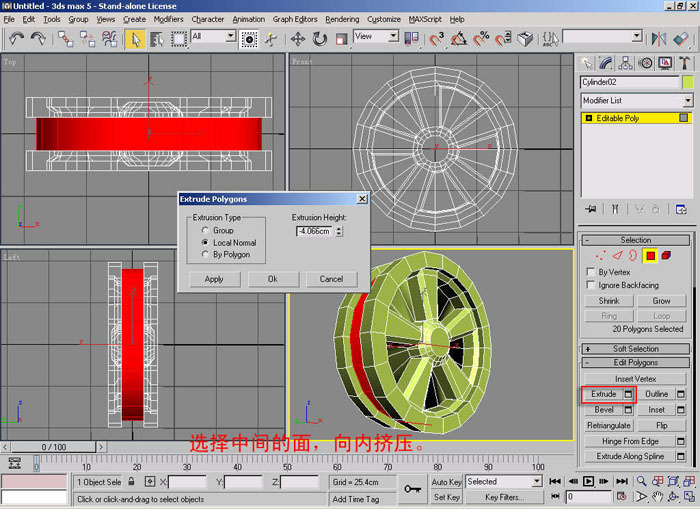Click the Shrink selection button
This screenshot has width=700, height=509.
pyautogui.click(x=609, y=301)
